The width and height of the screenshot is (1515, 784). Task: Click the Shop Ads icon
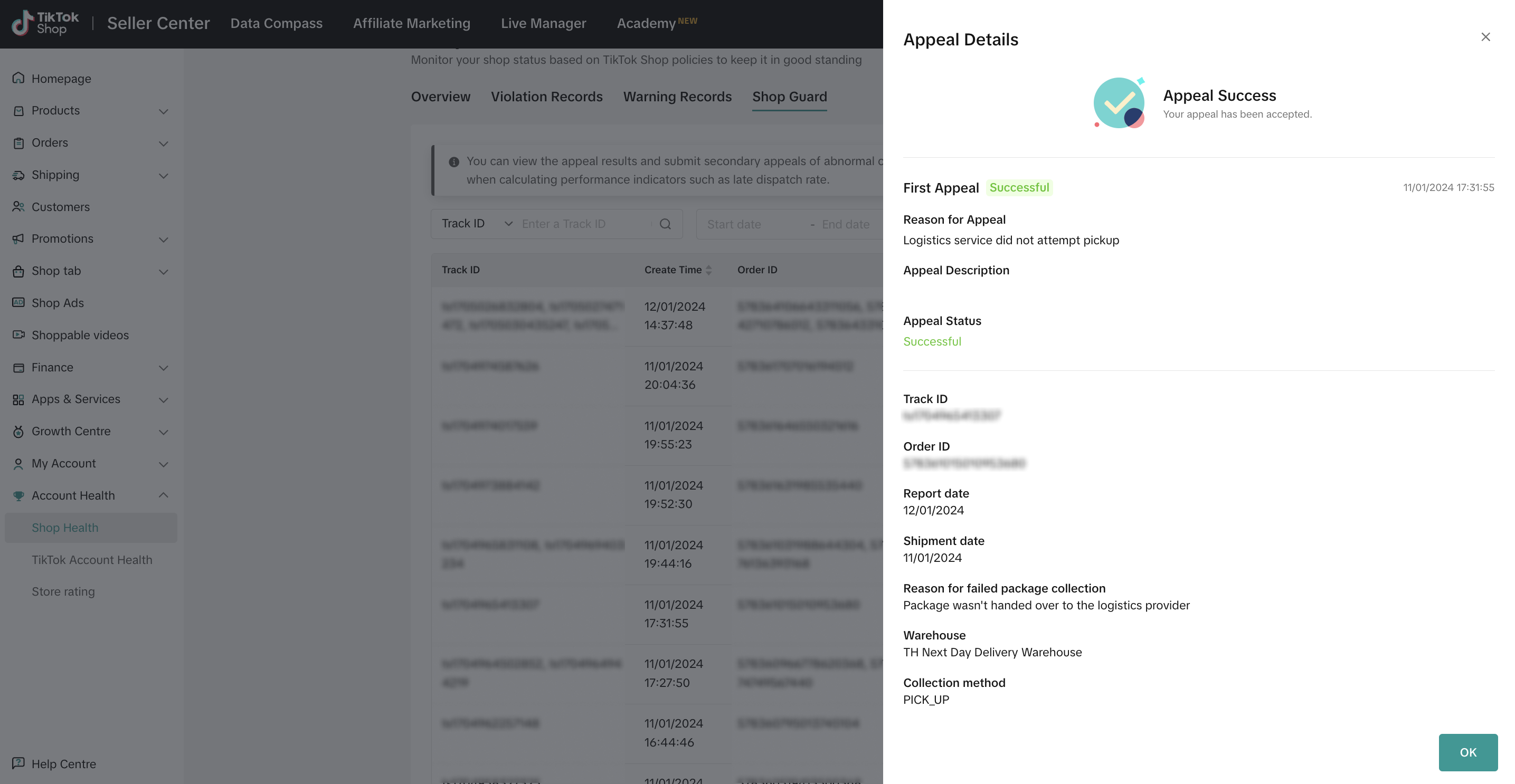(x=18, y=302)
